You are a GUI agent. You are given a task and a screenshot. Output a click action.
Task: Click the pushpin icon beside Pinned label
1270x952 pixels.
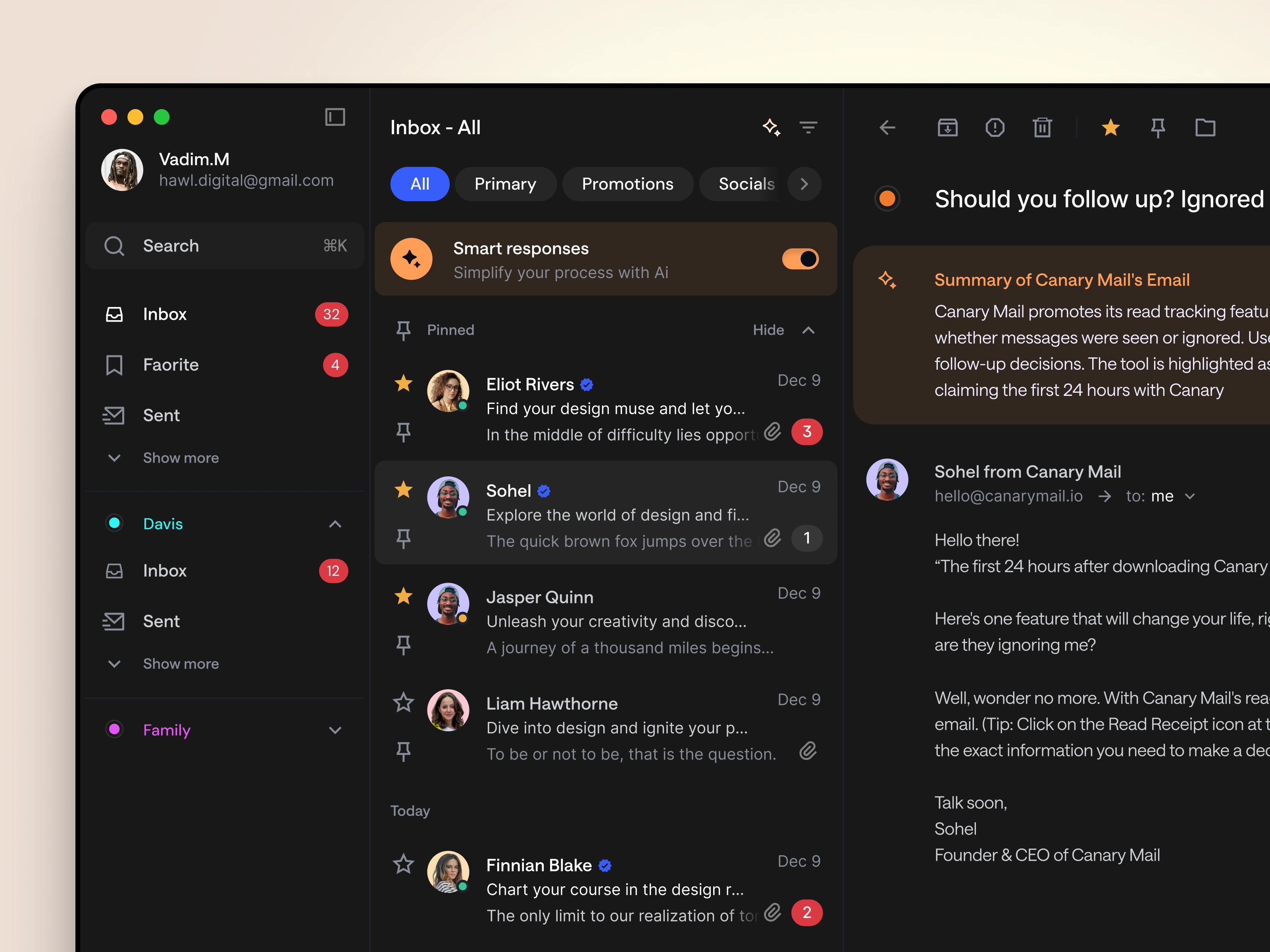click(404, 330)
